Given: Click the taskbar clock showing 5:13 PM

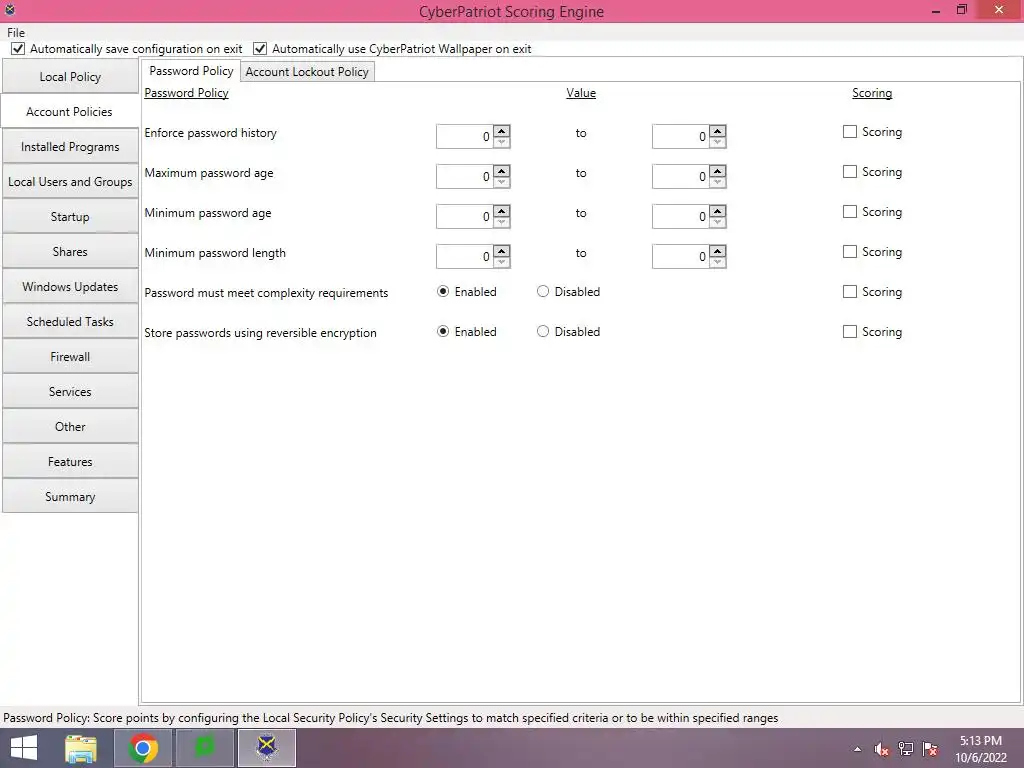Looking at the screenshot, I should (x=980, y=749).
